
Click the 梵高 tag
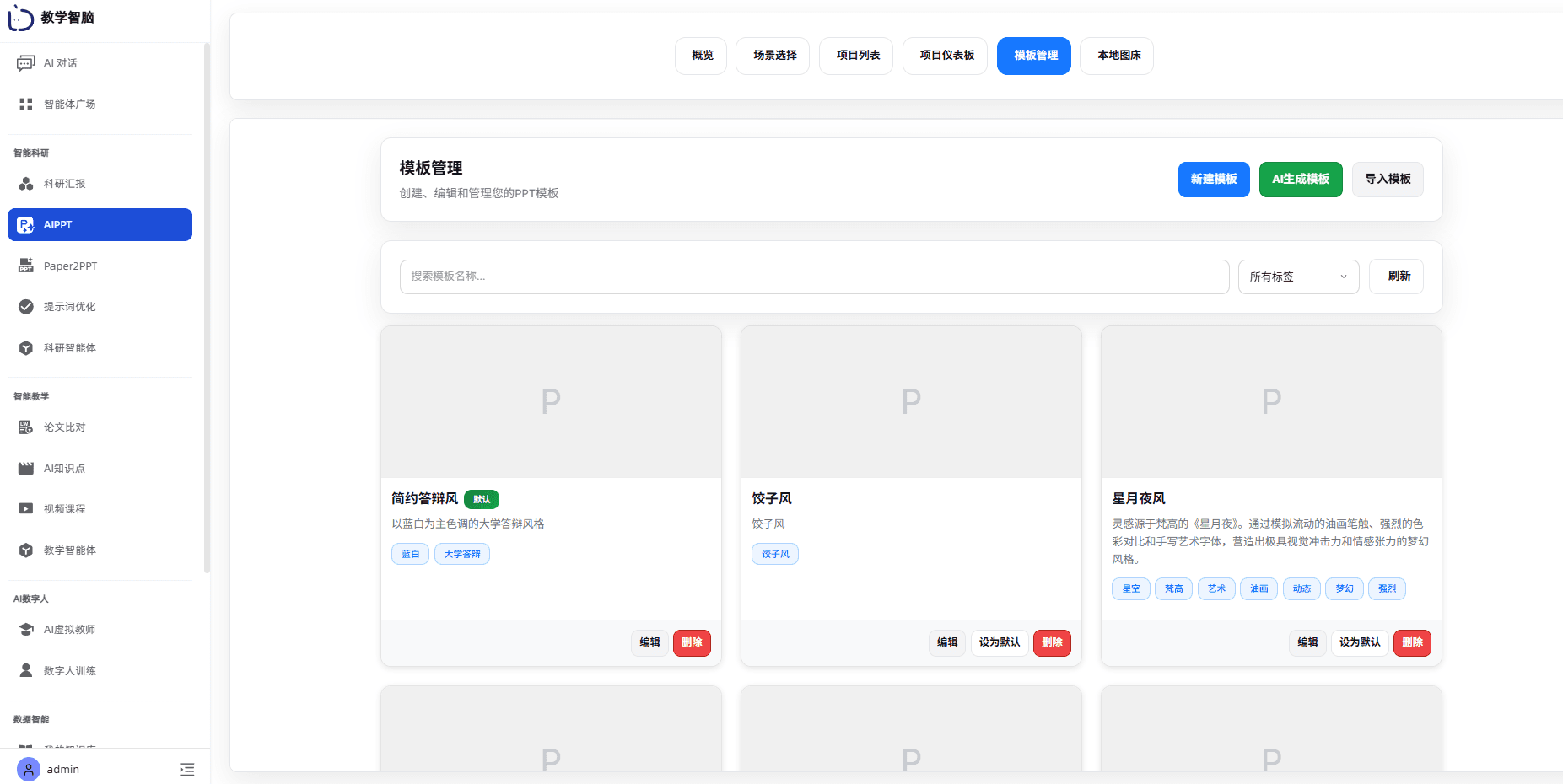(1174, 589)
